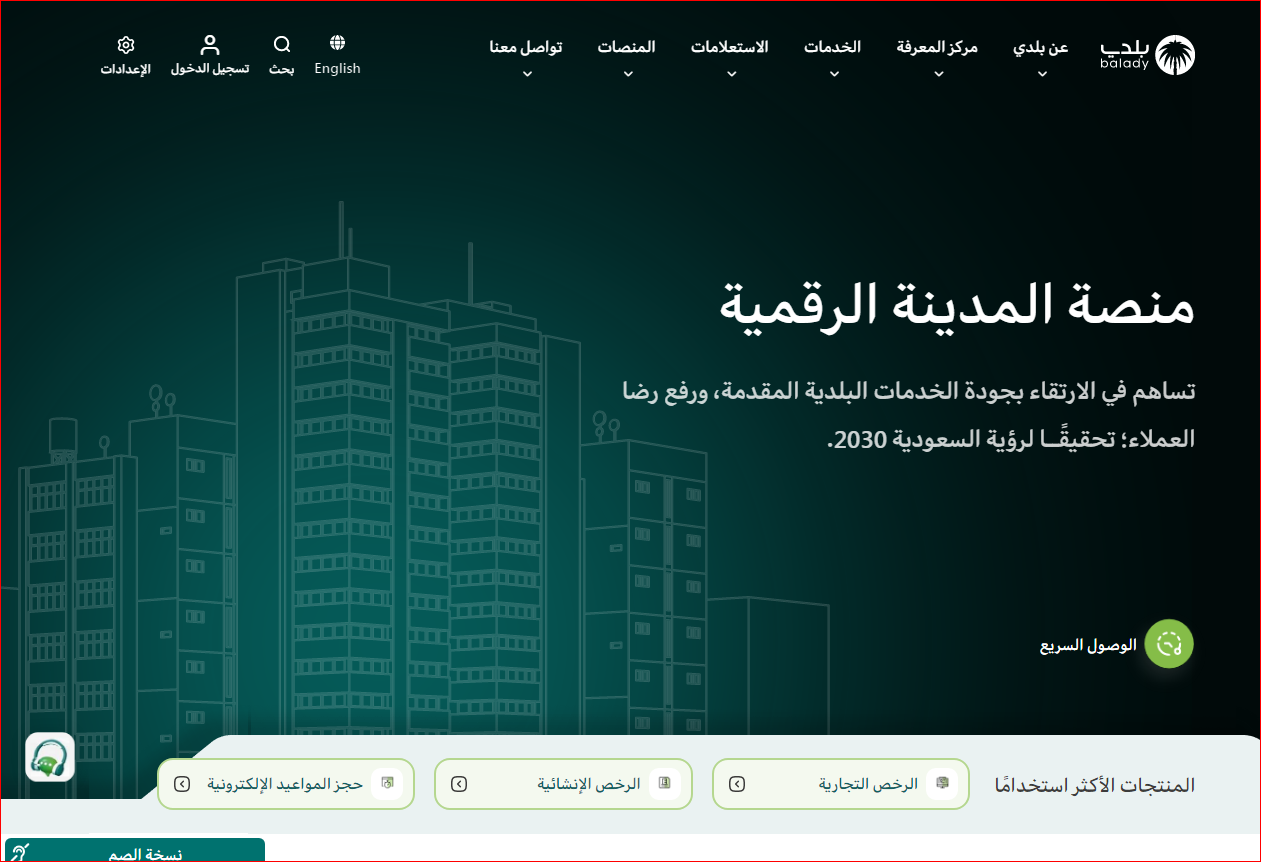
Task: Open the settings gear icon
Action: (x=125, y=45)
